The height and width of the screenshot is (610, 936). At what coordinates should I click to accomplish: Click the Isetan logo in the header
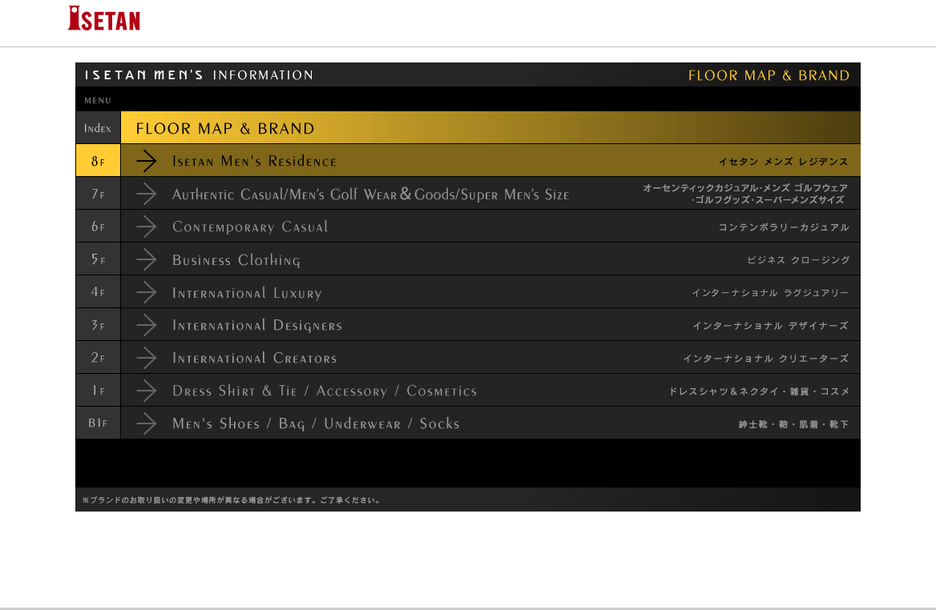pos(104,19)
